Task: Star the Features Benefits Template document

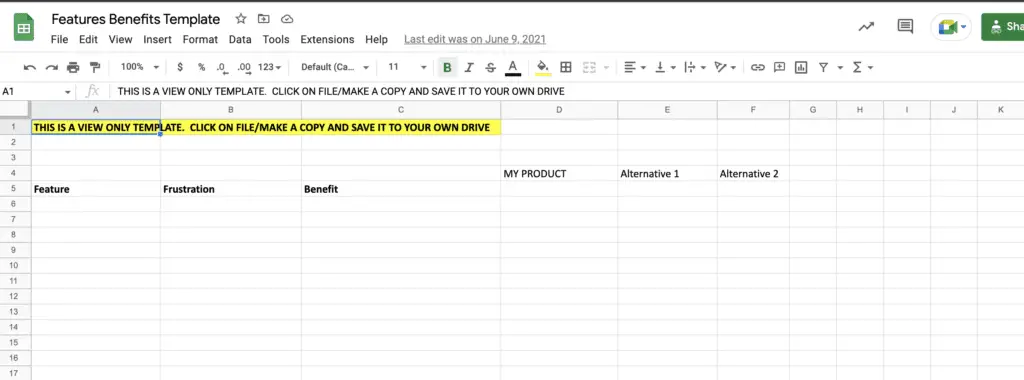Action: (x=241, y=19)
